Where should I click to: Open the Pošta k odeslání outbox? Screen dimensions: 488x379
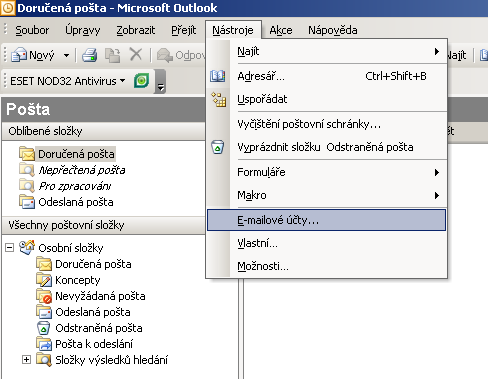click(94, 344)
